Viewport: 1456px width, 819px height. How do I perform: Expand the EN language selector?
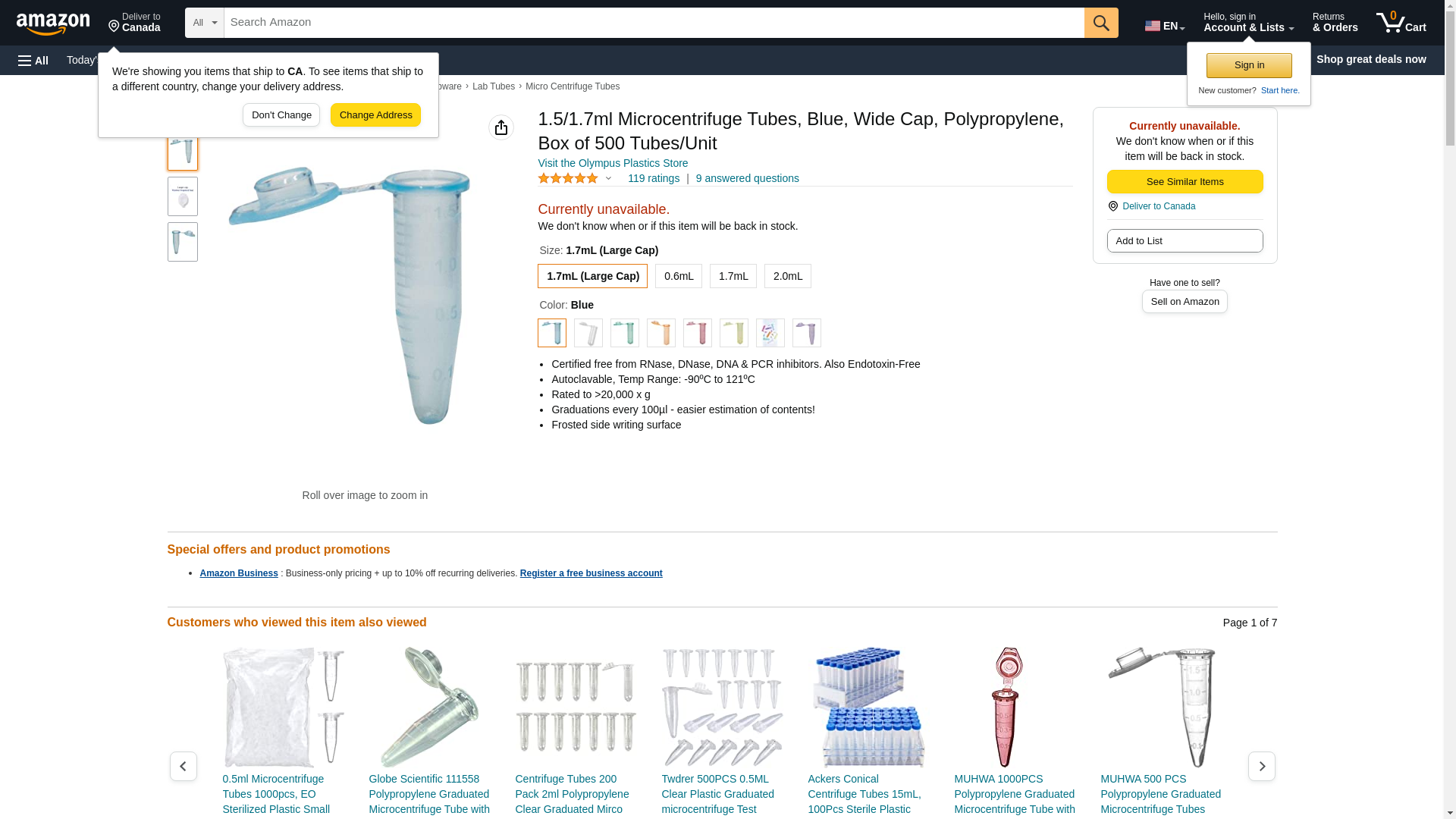click(x=1165, y=26)
